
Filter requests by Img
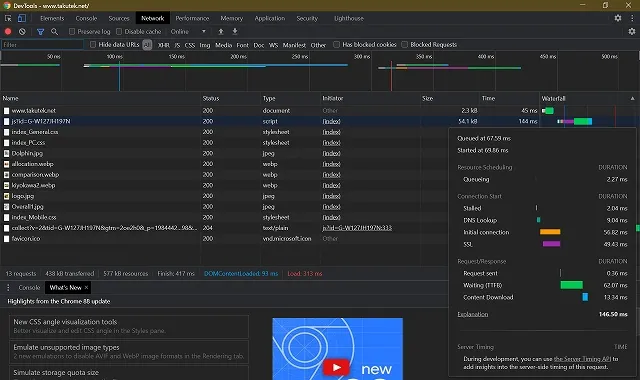[205, 45]
